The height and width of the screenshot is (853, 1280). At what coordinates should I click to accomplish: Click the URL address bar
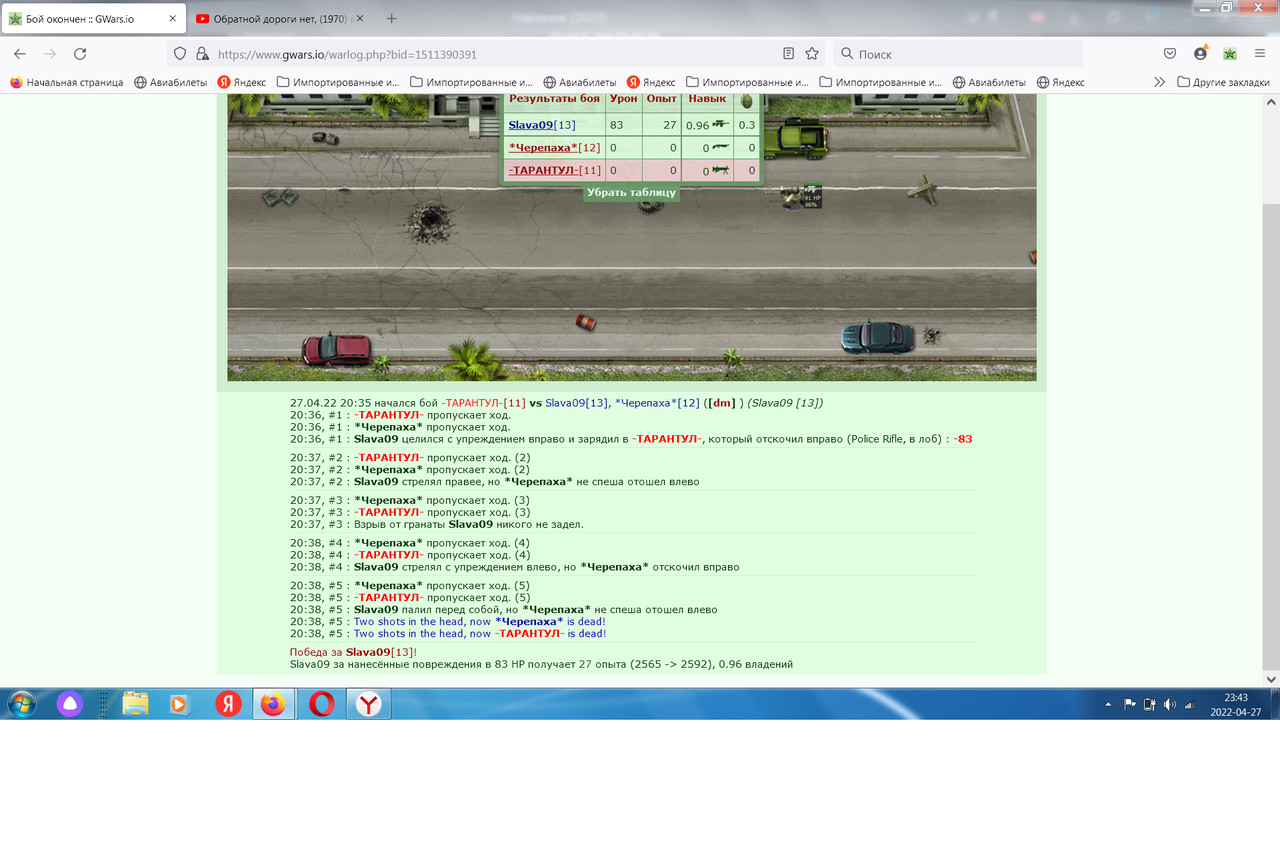coord(495,54)
